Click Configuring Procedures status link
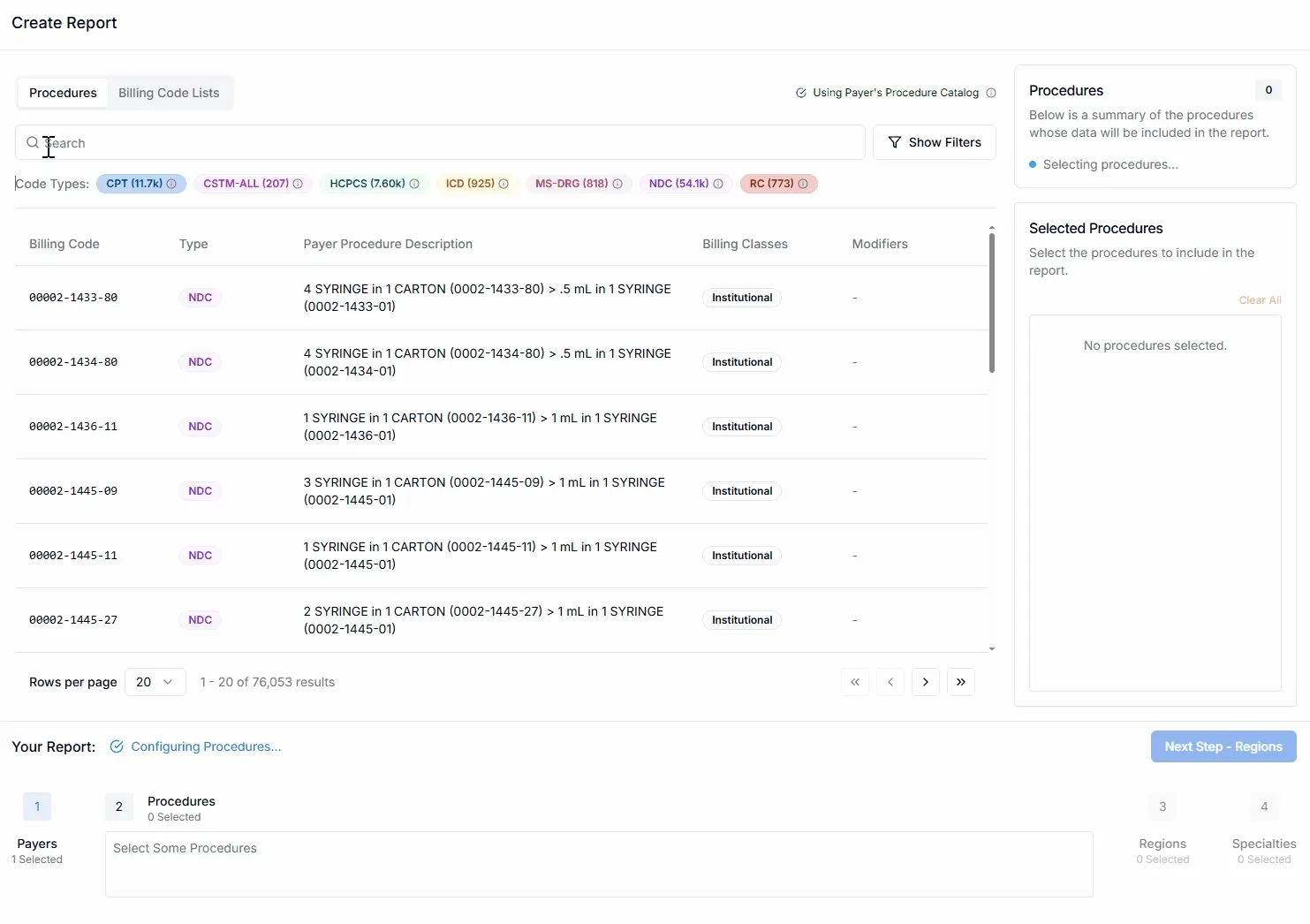 click(x=206, y=746)
